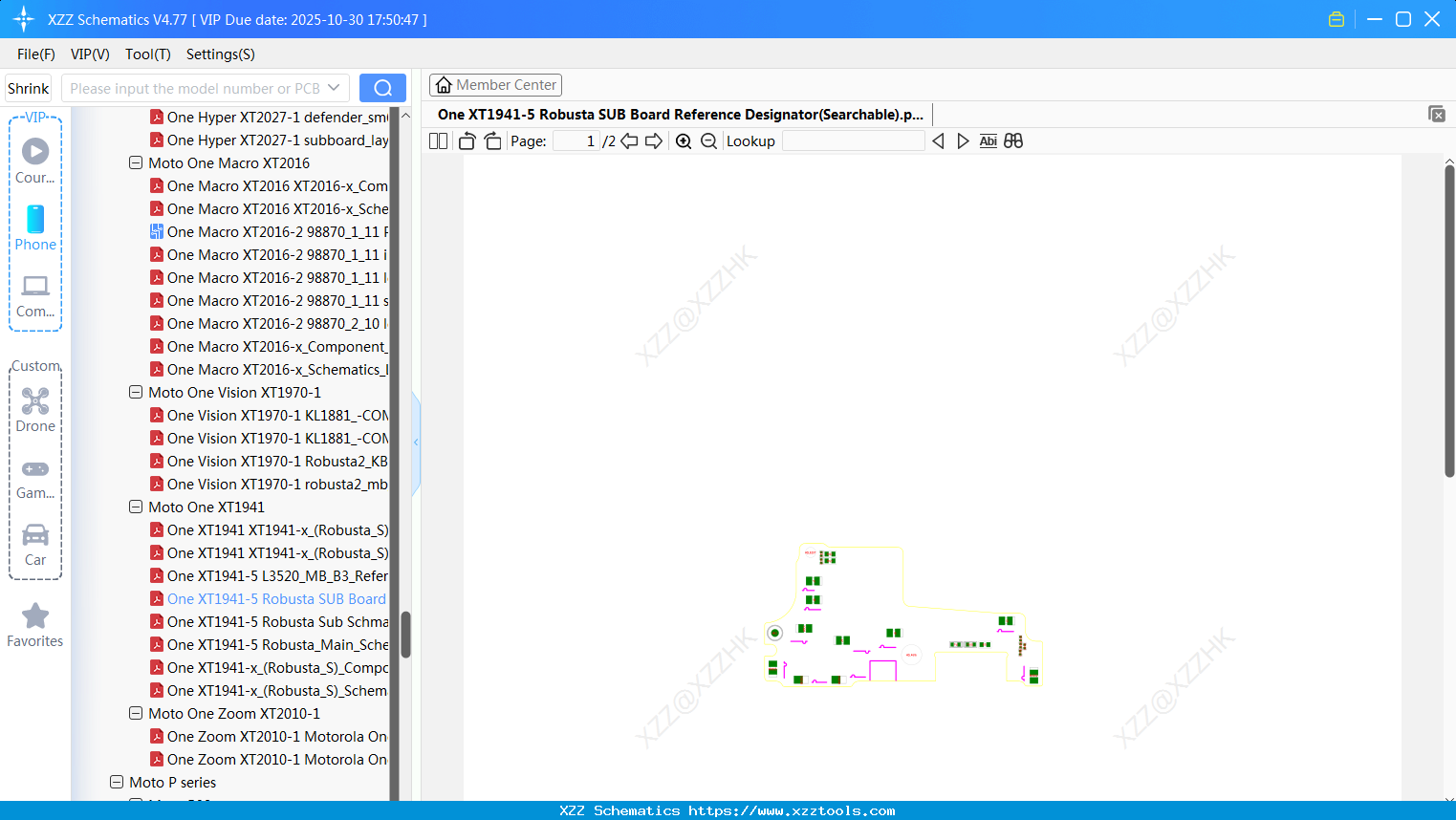
Task: Open One Hyper XT2027-1 defender_sm file
Action: pyautogui.click(x=269, y=118)
